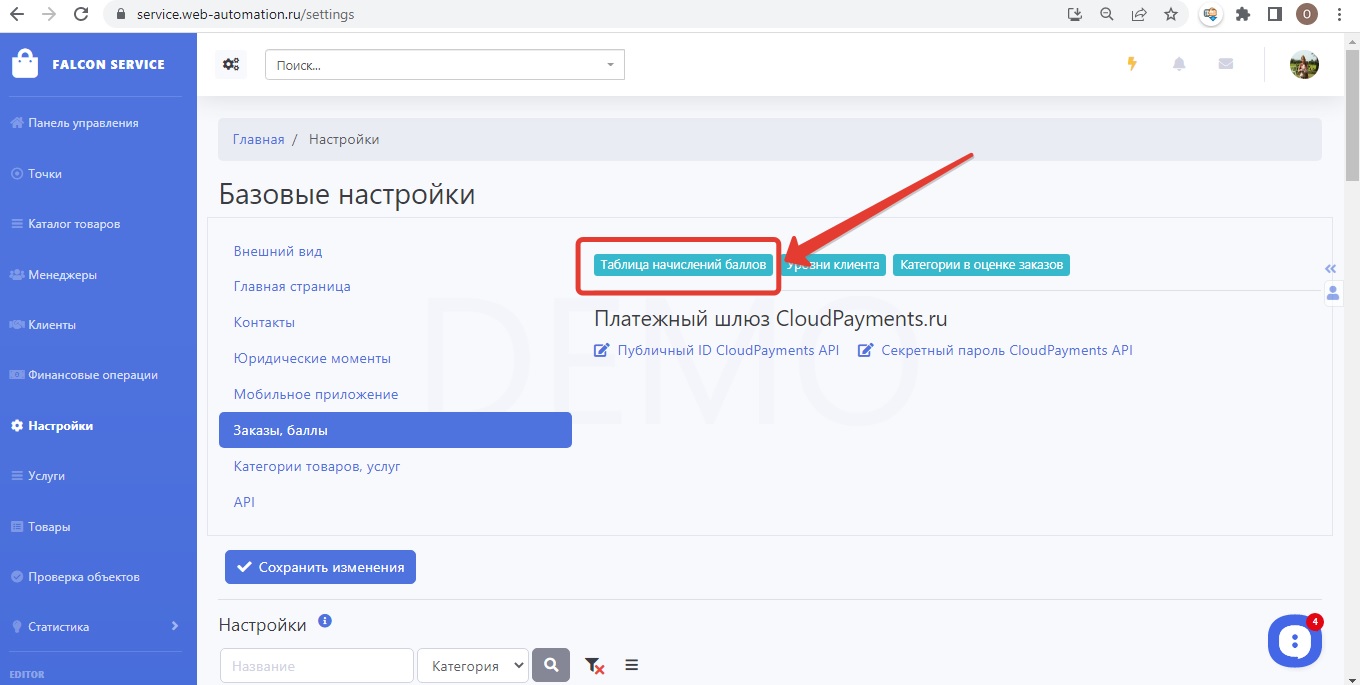Open the envelope messages icon
The image size is (1360, 685).
(1225, 64)
